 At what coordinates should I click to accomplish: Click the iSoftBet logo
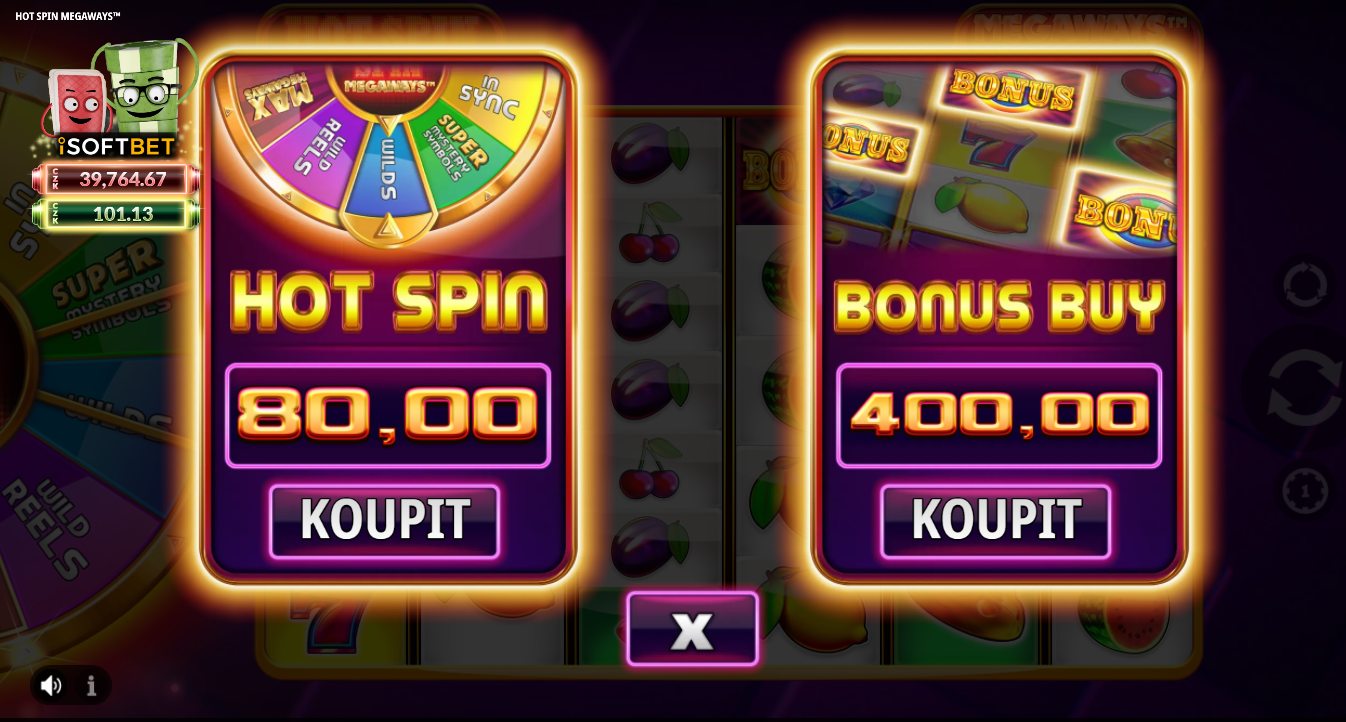coord(116,147)
